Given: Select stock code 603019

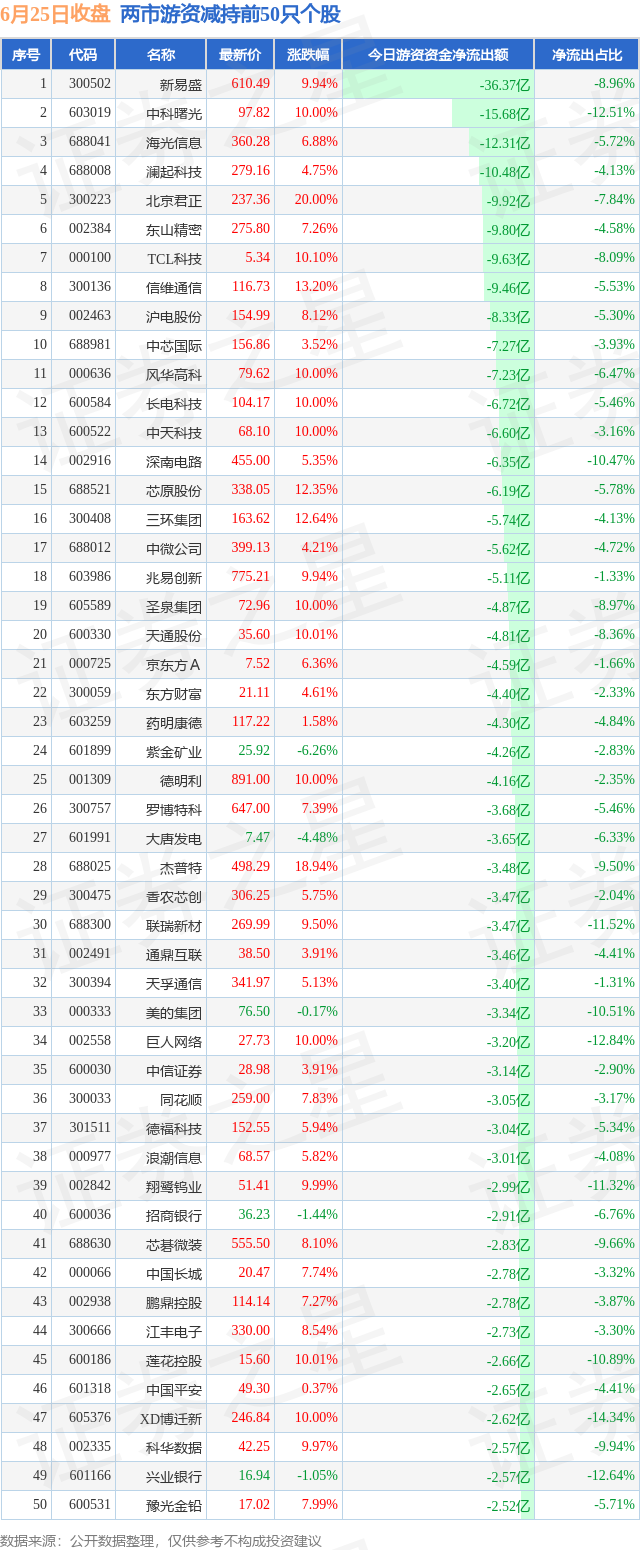Looking at the screenshot, I should pyautogui.click(x=91, y=114).
